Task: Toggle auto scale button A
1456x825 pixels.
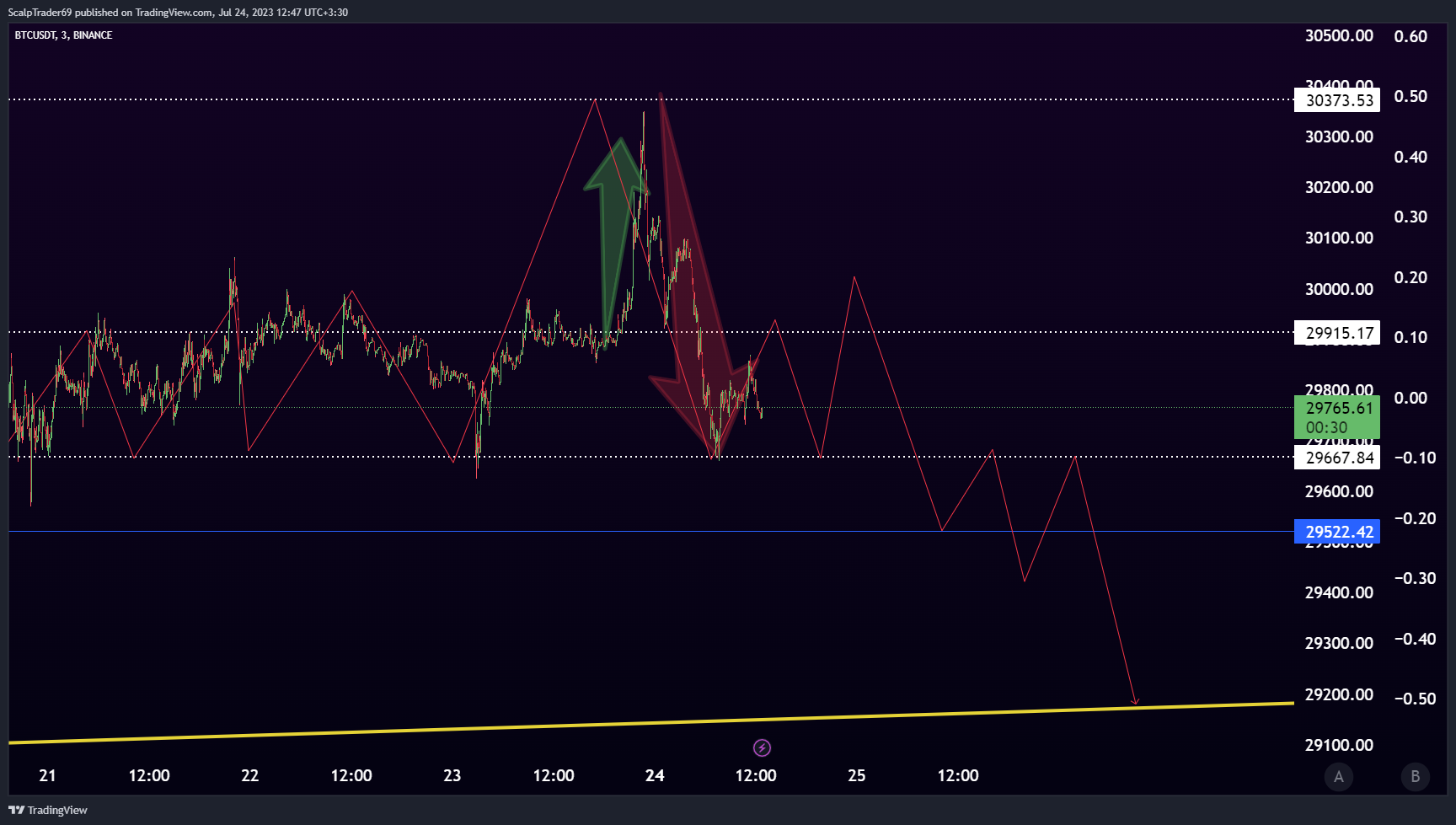Action: click(1338, 776)
